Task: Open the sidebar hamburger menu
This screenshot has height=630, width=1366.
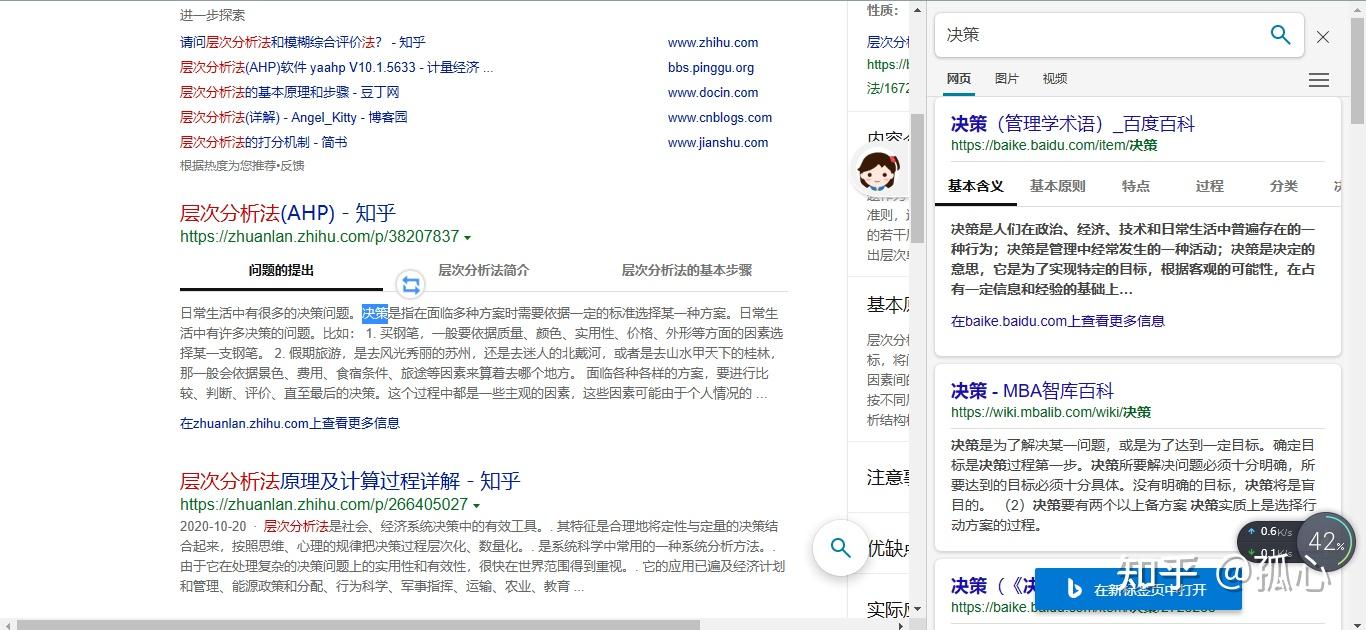Action: point(1319,80)
